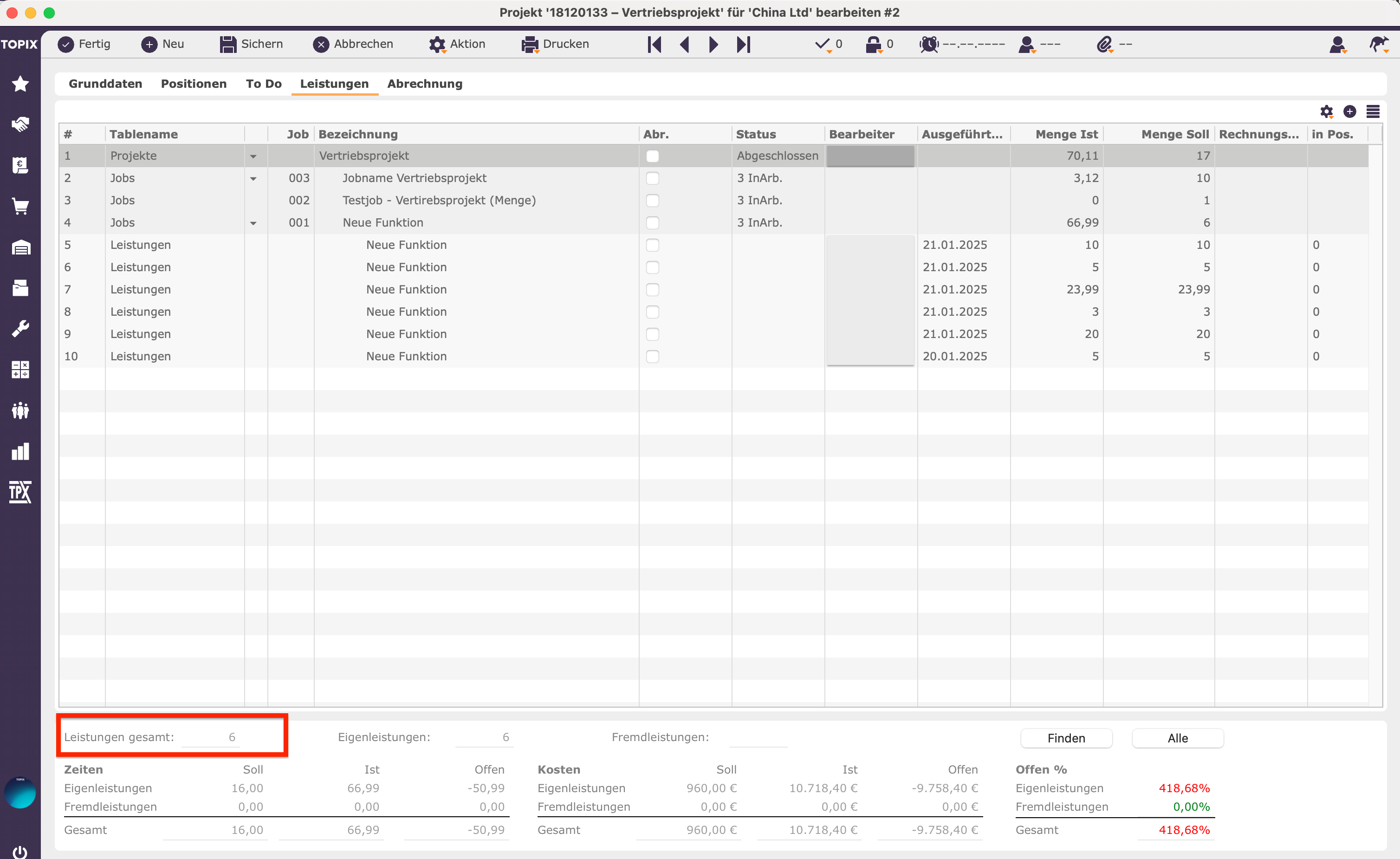Toggle Abr. checkbox in row 10
Screen dimensions: 1400x859
point(653,357)
